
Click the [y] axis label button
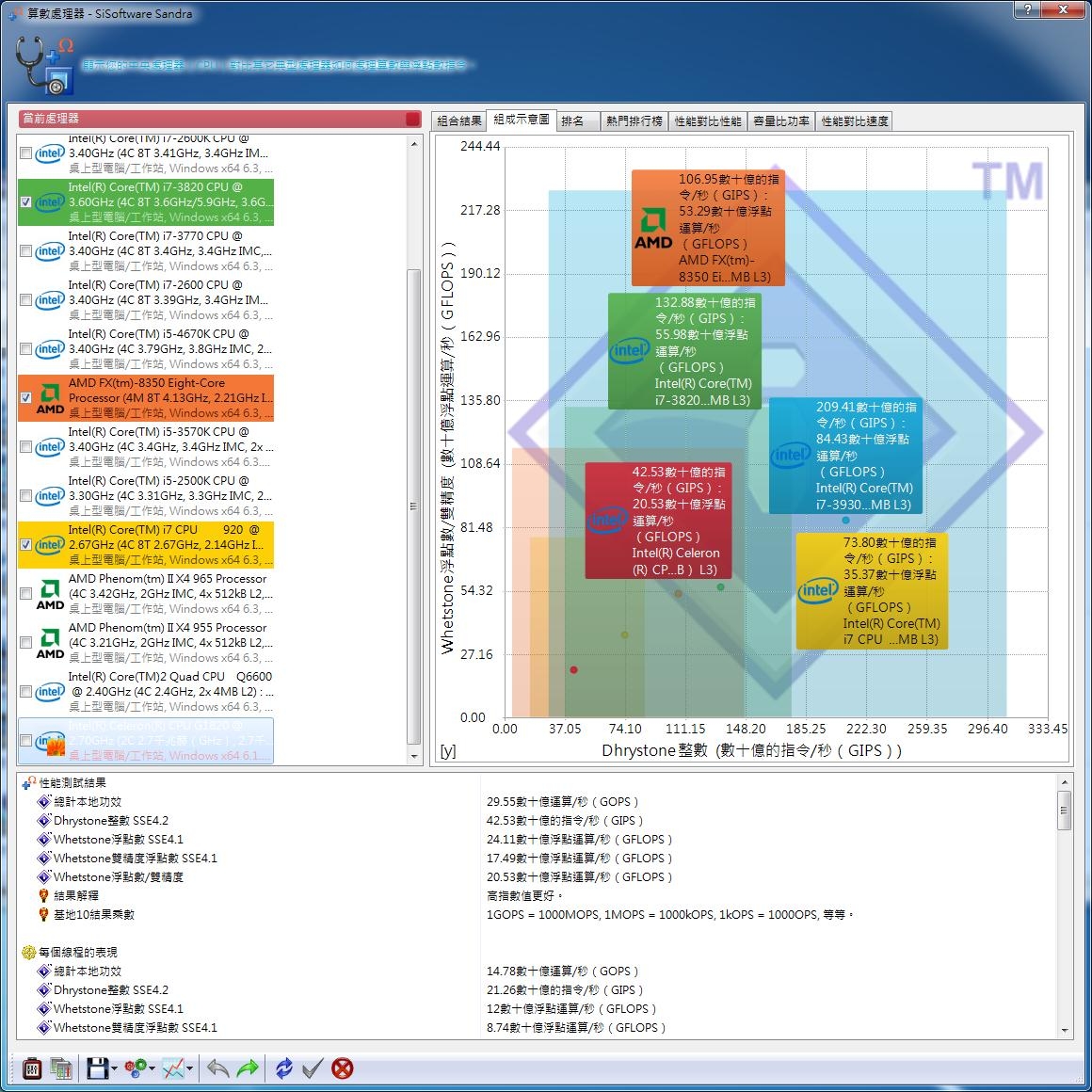point(448,751)
